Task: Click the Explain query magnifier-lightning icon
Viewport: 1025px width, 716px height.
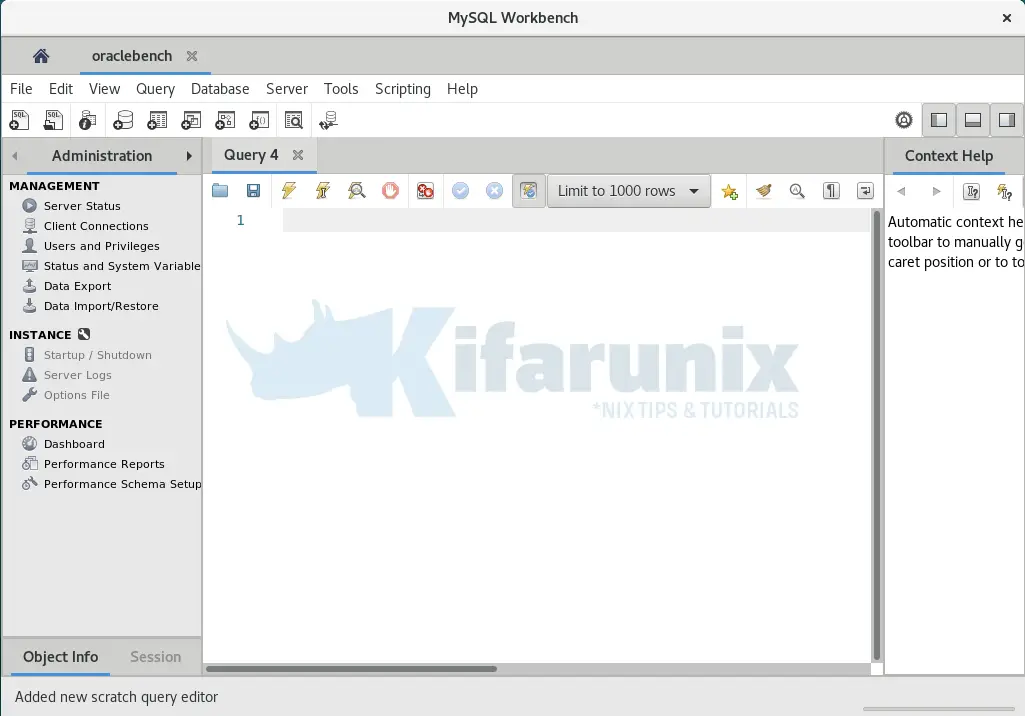Action: (357, 191)
